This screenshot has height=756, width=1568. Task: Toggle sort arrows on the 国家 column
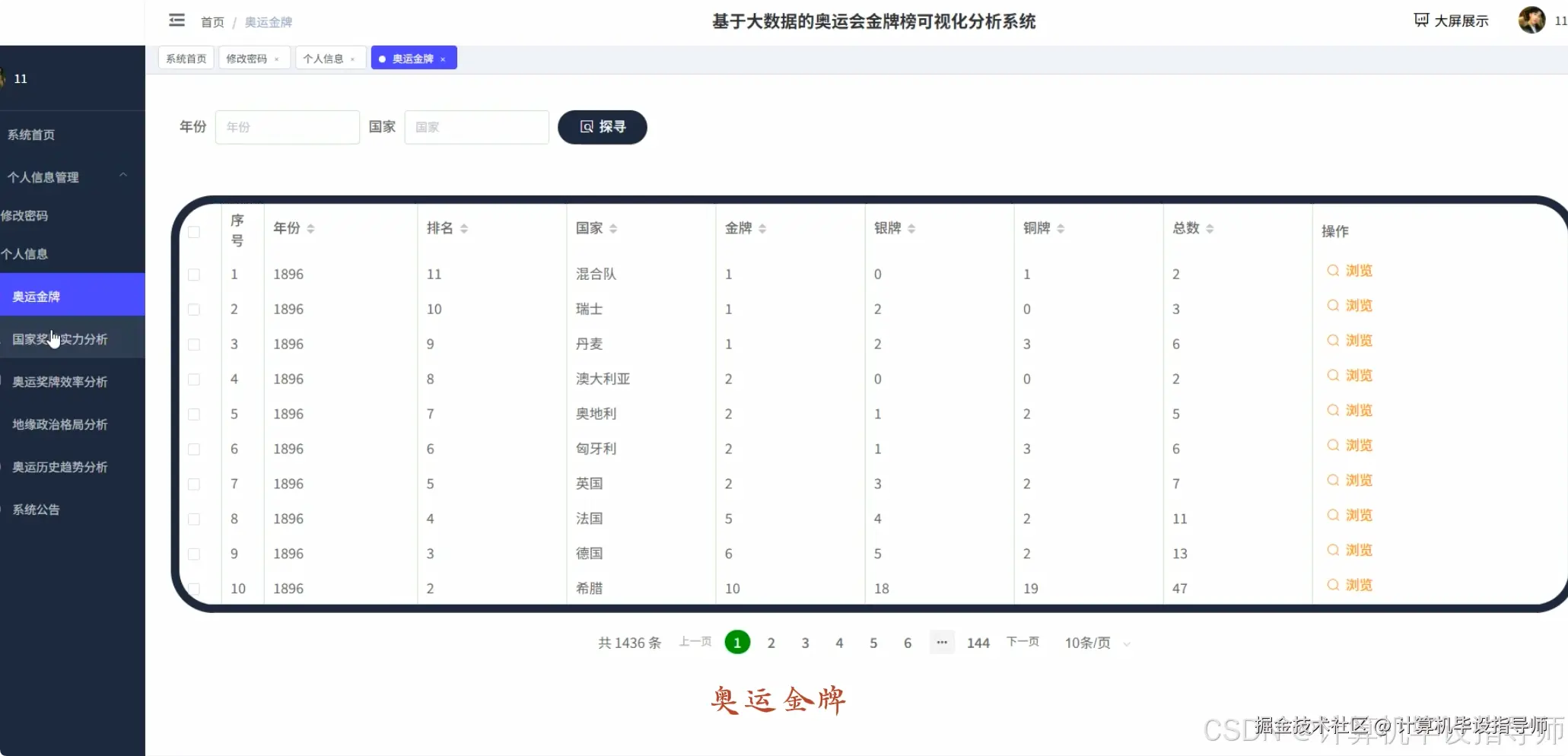coord(614,227)
